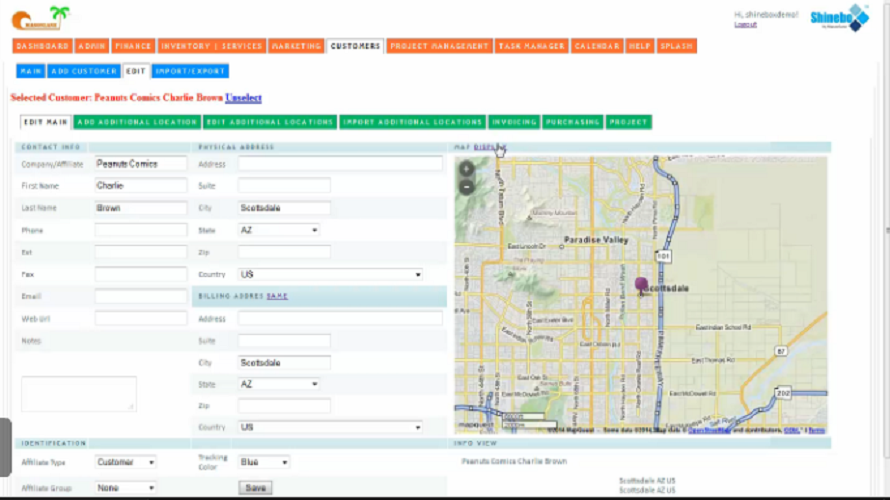Open the Tracking Color dropdown
The width and height of the screenshot is (890, 500).
pos(264,462)
